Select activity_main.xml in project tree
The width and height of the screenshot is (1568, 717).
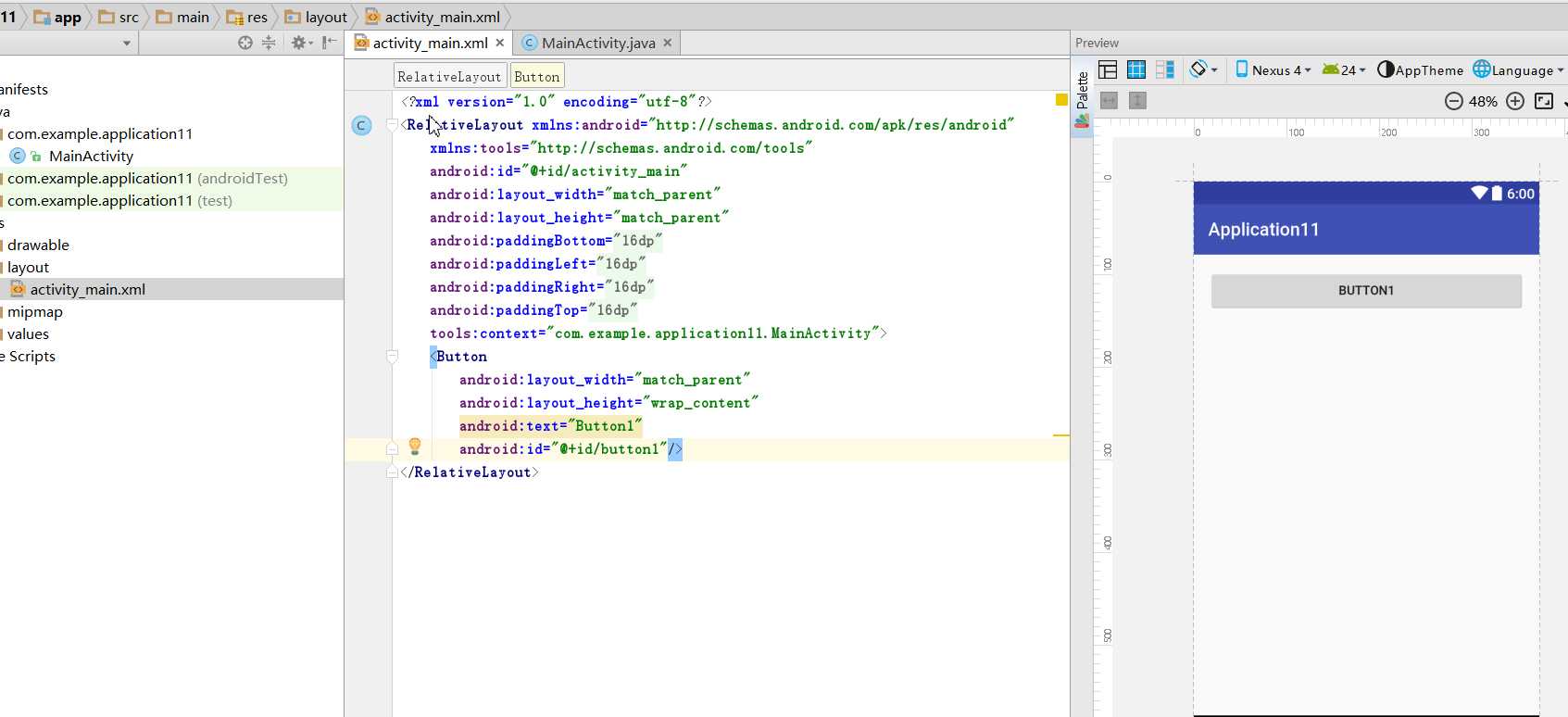click(x=87, y=289)
